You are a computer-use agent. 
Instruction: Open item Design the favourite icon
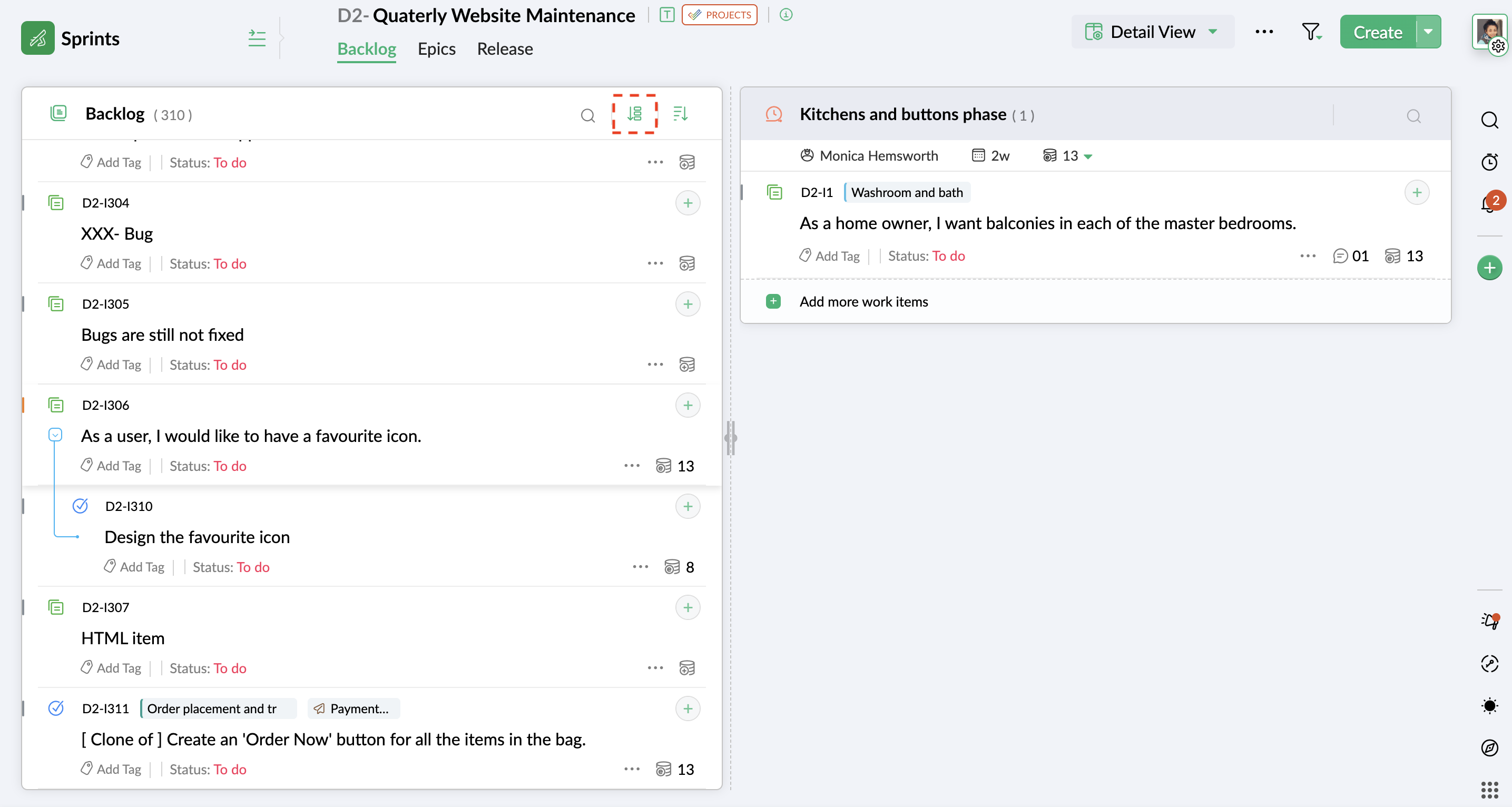[197, 537]
